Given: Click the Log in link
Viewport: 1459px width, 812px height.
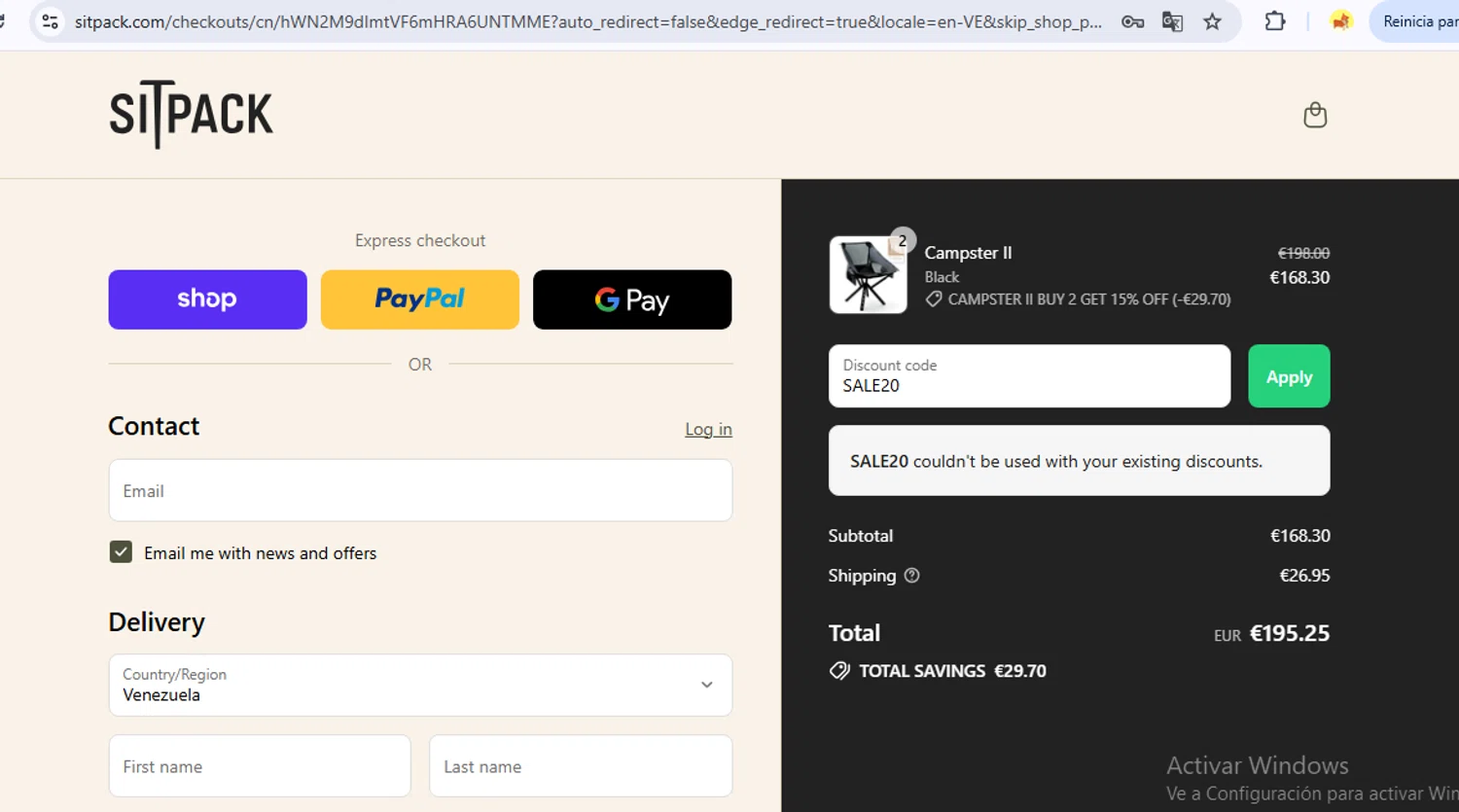Looking at the screenshot, I should 708,429.
